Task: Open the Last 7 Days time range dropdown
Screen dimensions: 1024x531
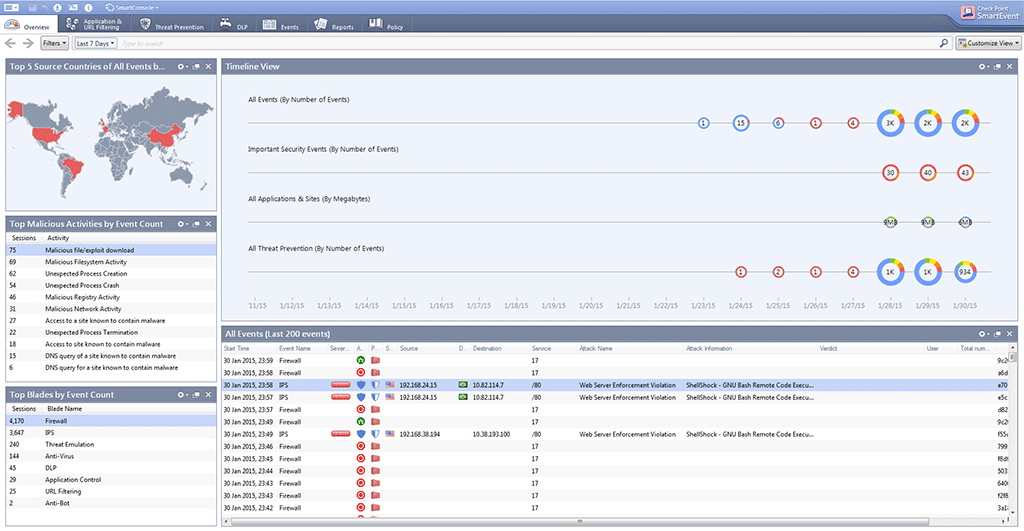Action: [95, 43]
